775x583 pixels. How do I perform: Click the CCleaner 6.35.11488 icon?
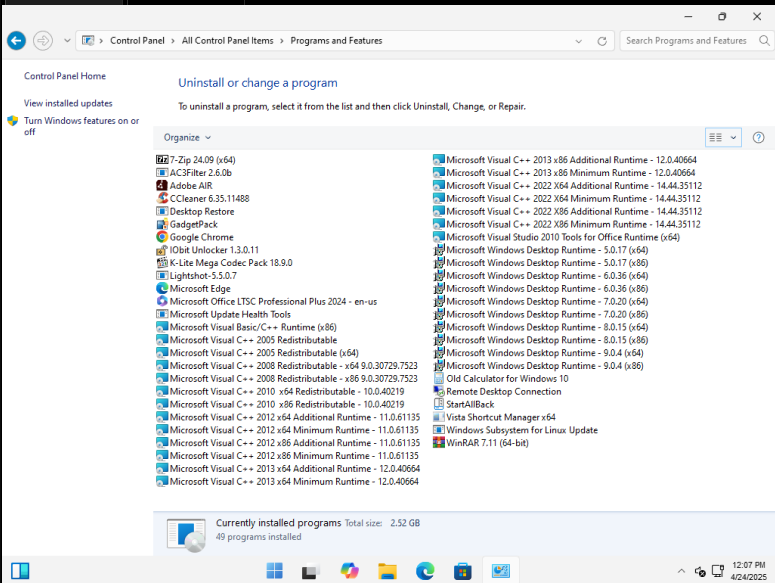click(162, 198)
